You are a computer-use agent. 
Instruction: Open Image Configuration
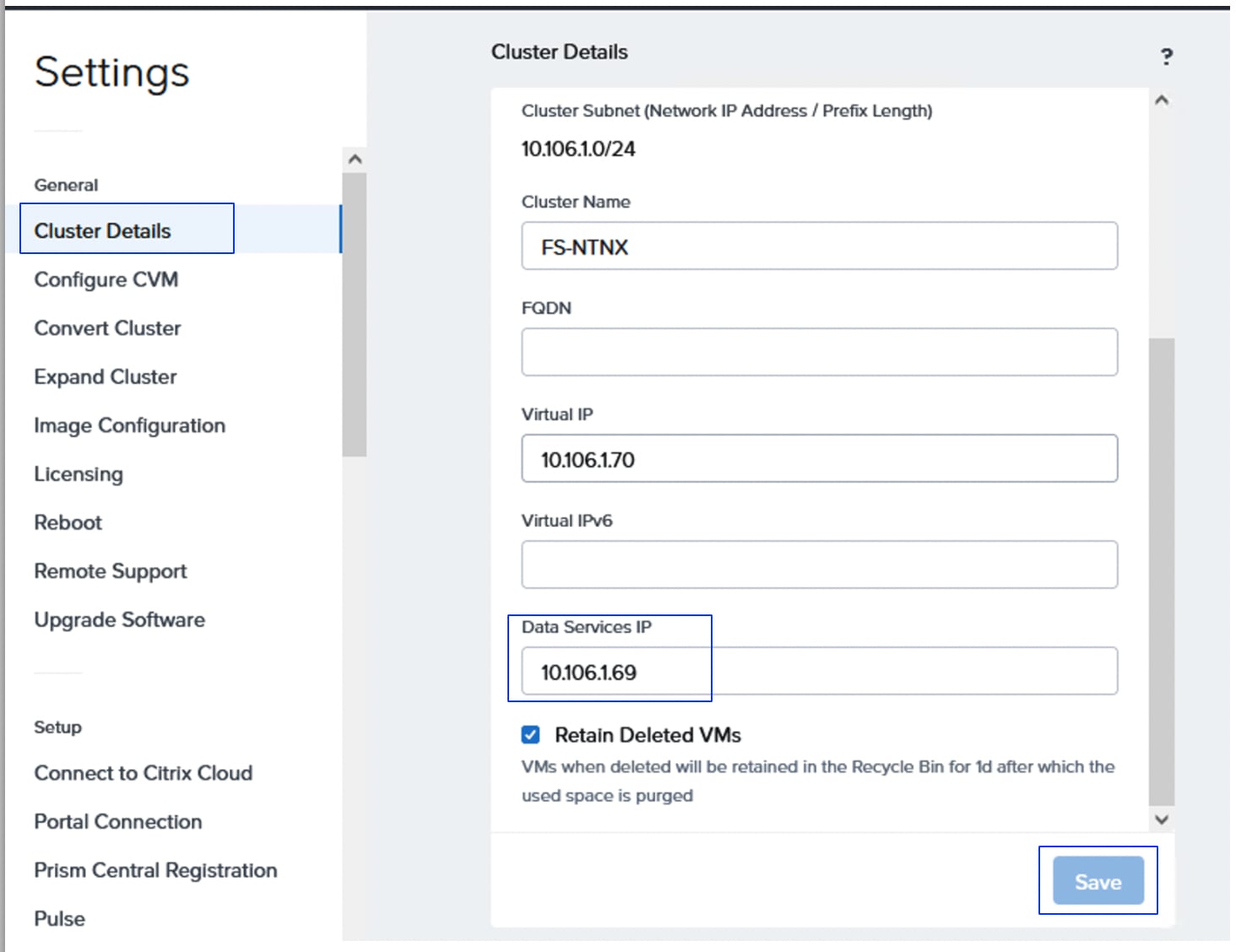(129, 425)
